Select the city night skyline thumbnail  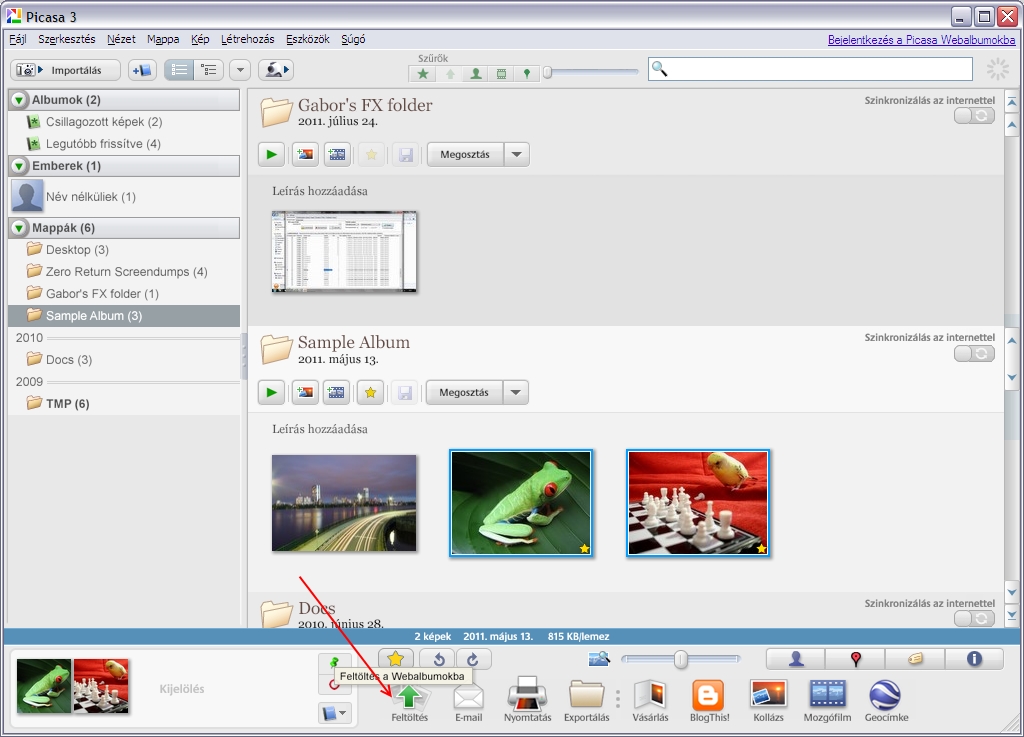click(x=344, y=503)
